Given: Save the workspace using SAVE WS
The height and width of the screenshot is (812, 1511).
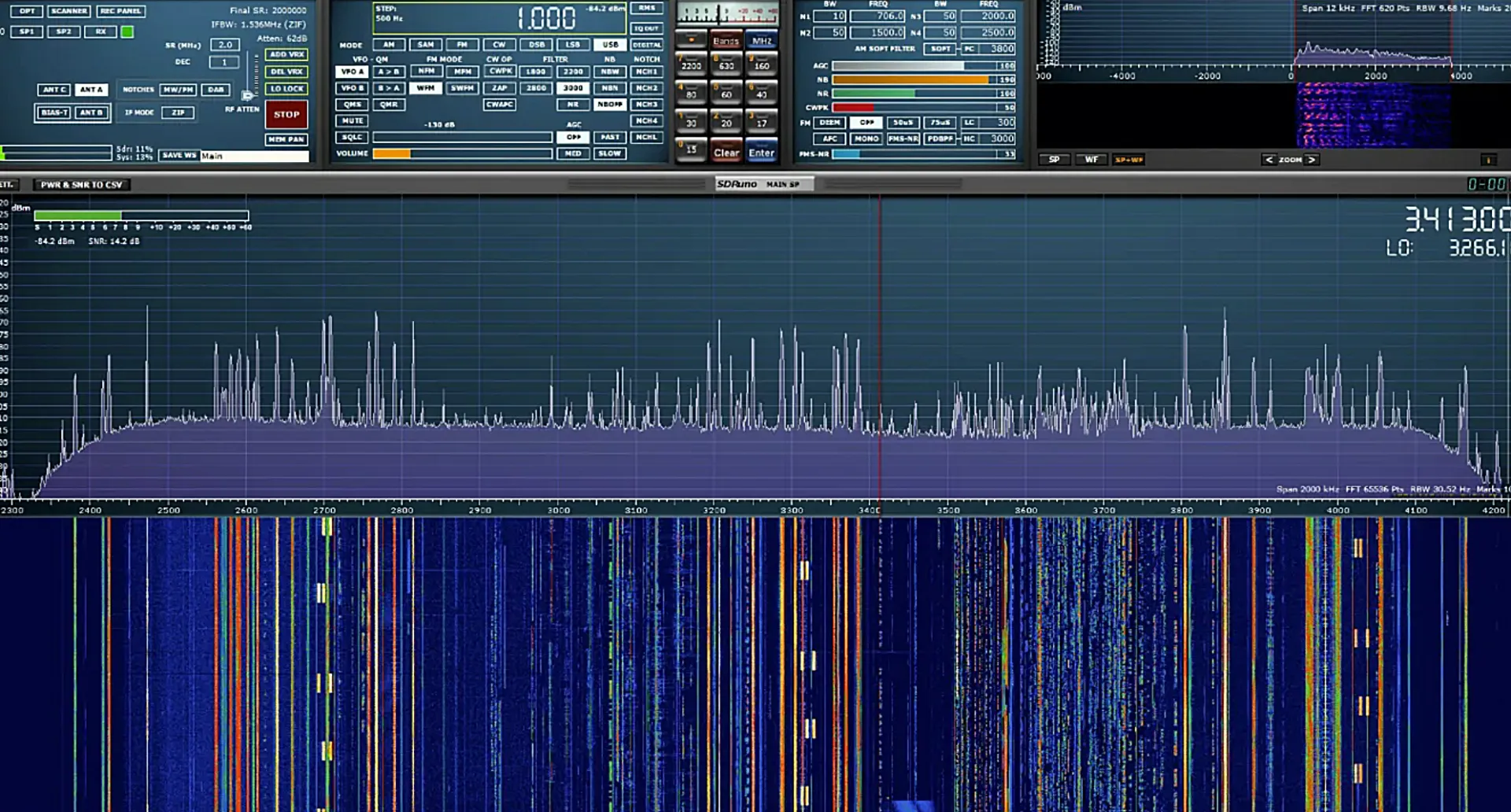Looking at the screenshot, I should click(179, 155).
